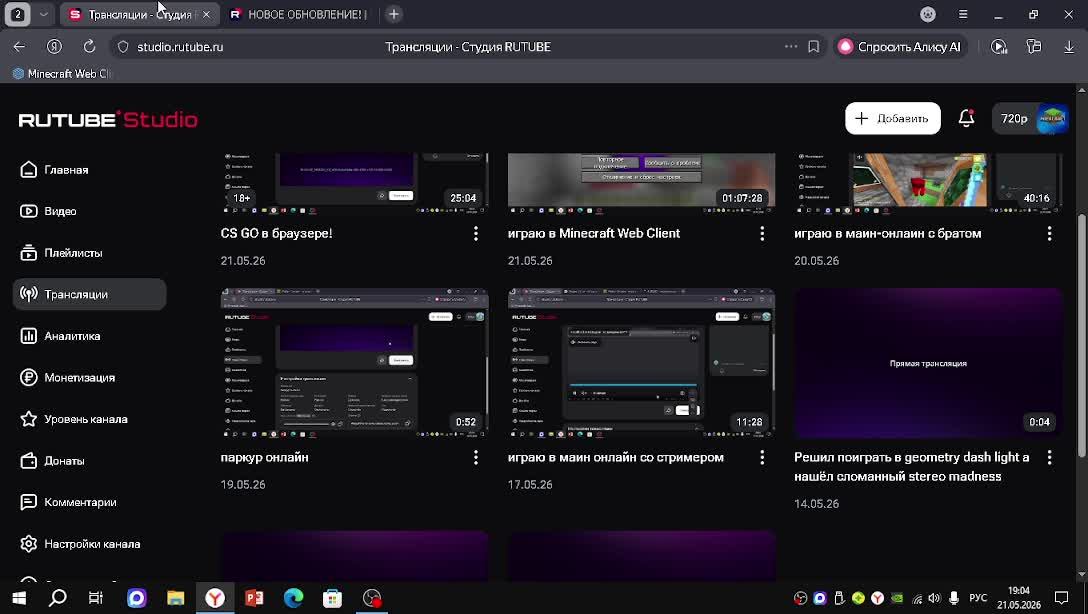Click the Добавить button
The height and width of the screenshot is (614, 1088).
892,119
